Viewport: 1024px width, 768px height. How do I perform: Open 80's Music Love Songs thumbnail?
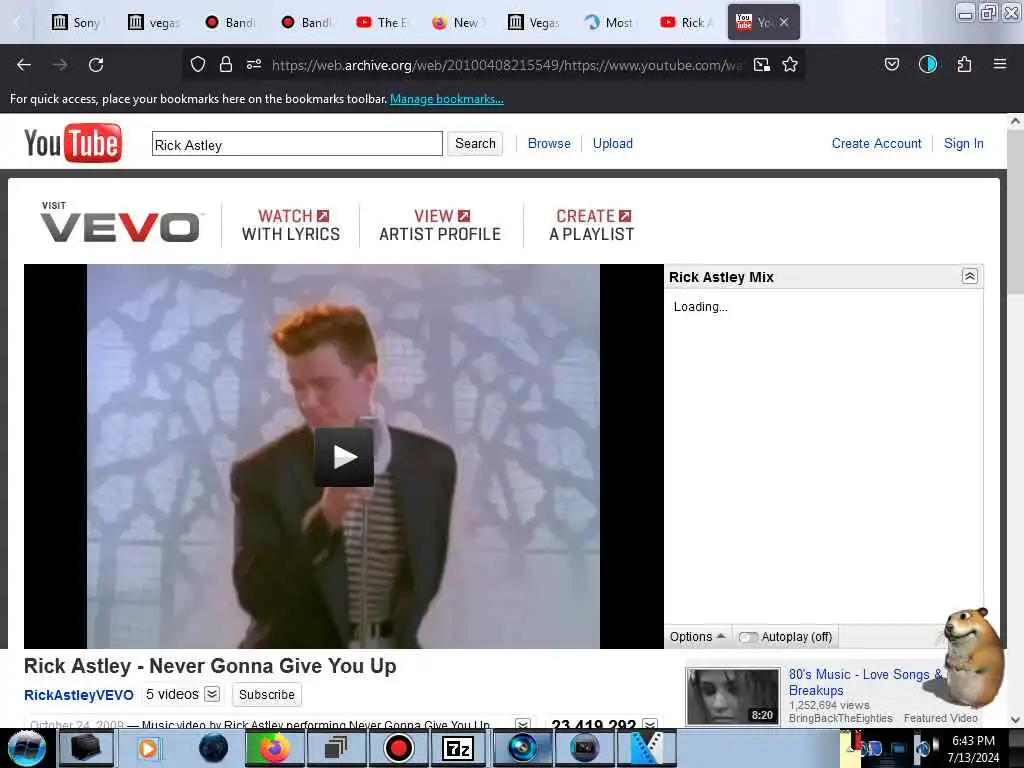pos(733,696)
